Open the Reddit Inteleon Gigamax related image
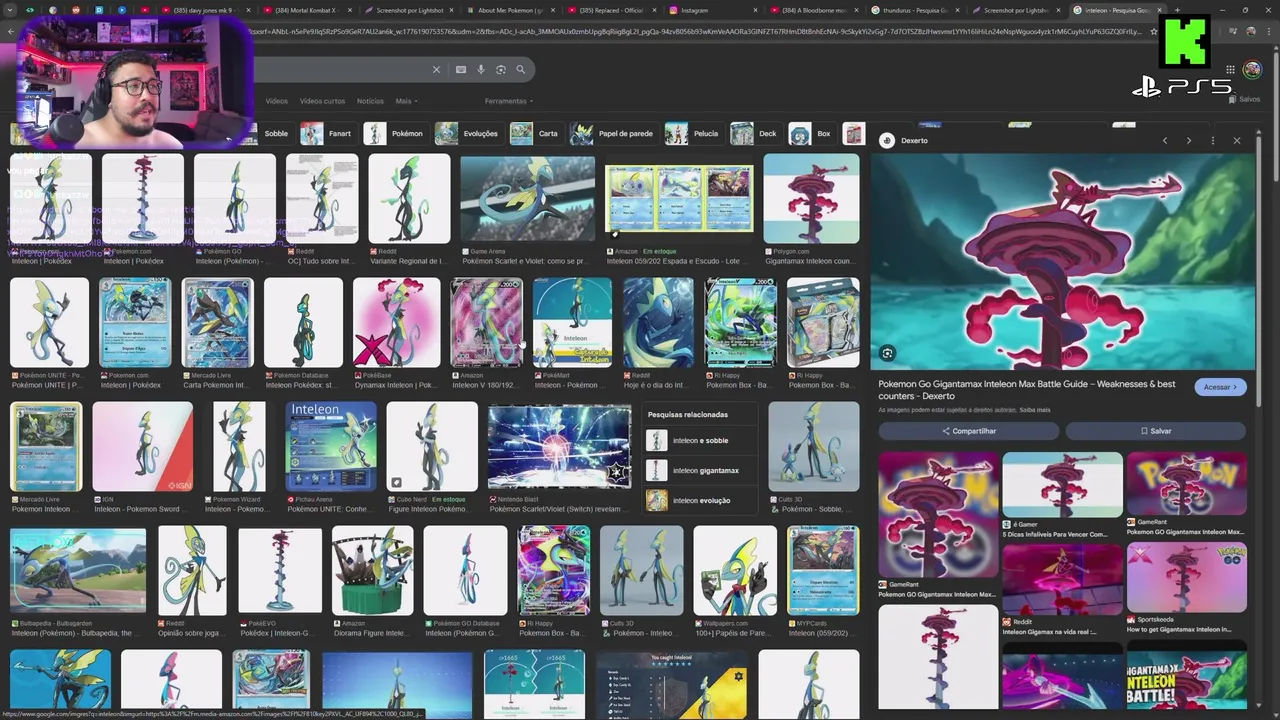 [1062, 578]
